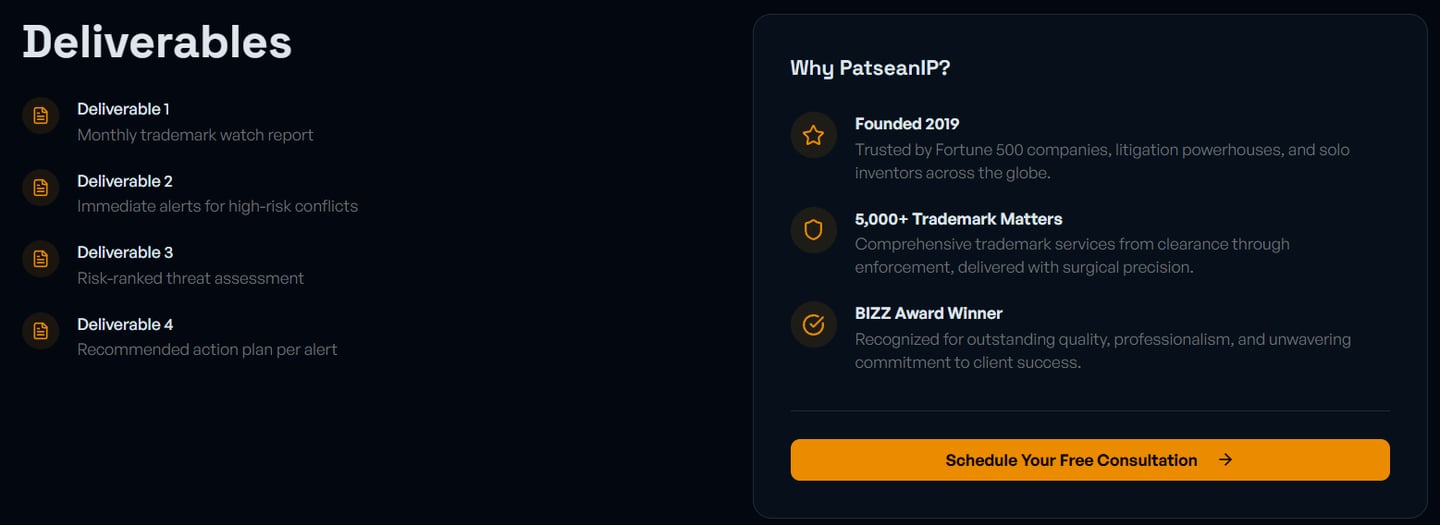Click the Founded 2019 title

(907, 124)
